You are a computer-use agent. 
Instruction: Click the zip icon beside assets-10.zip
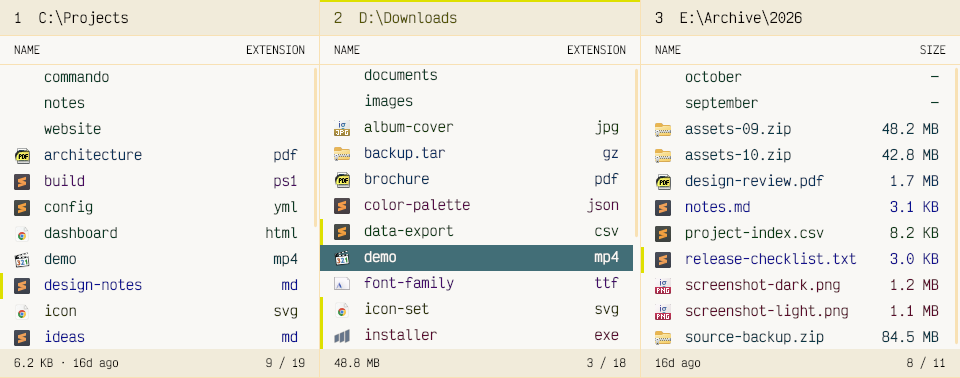coord(662,156)
